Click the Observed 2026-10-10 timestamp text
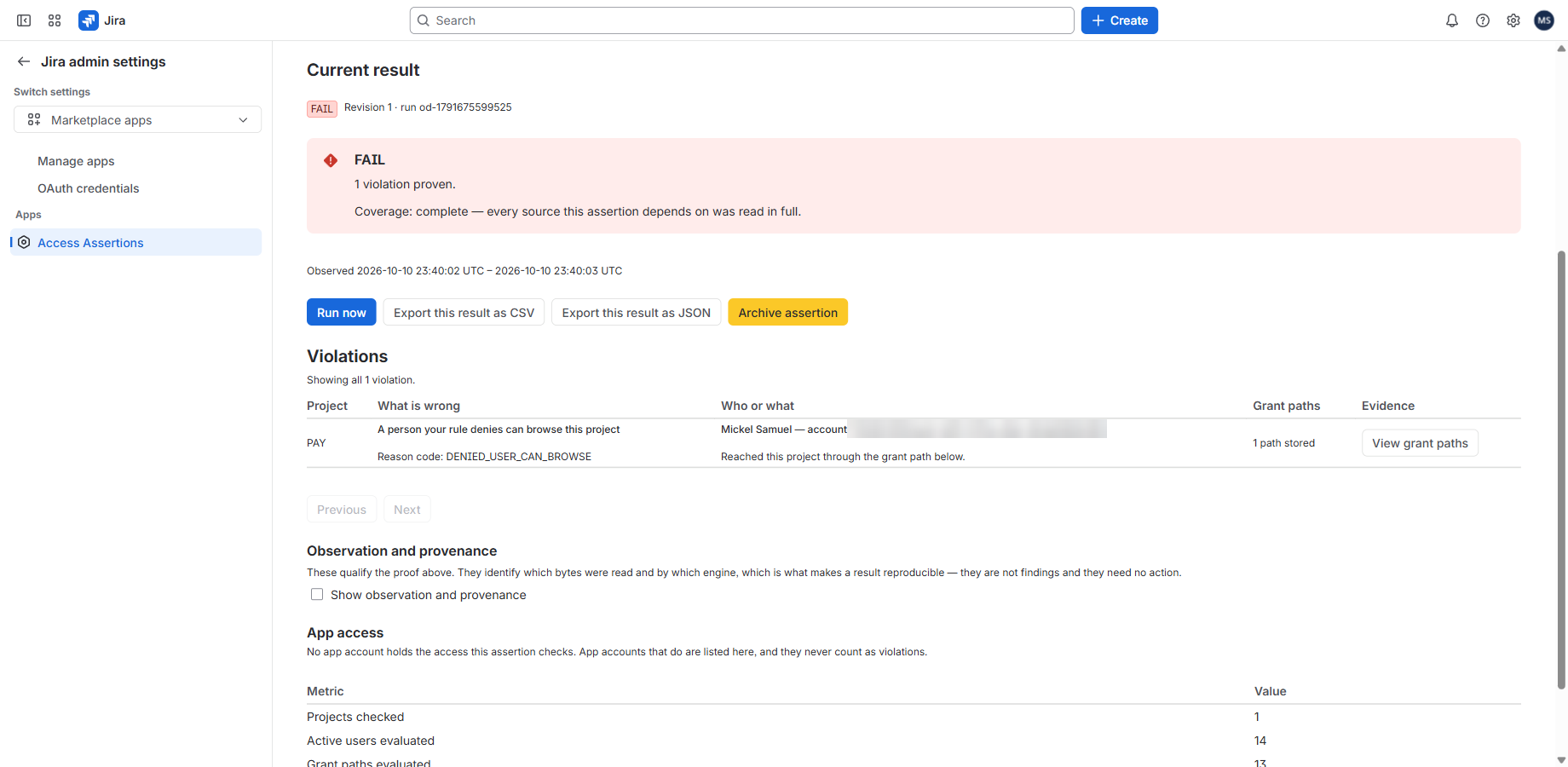The image size is (1568, 767). tap(464, 271)
